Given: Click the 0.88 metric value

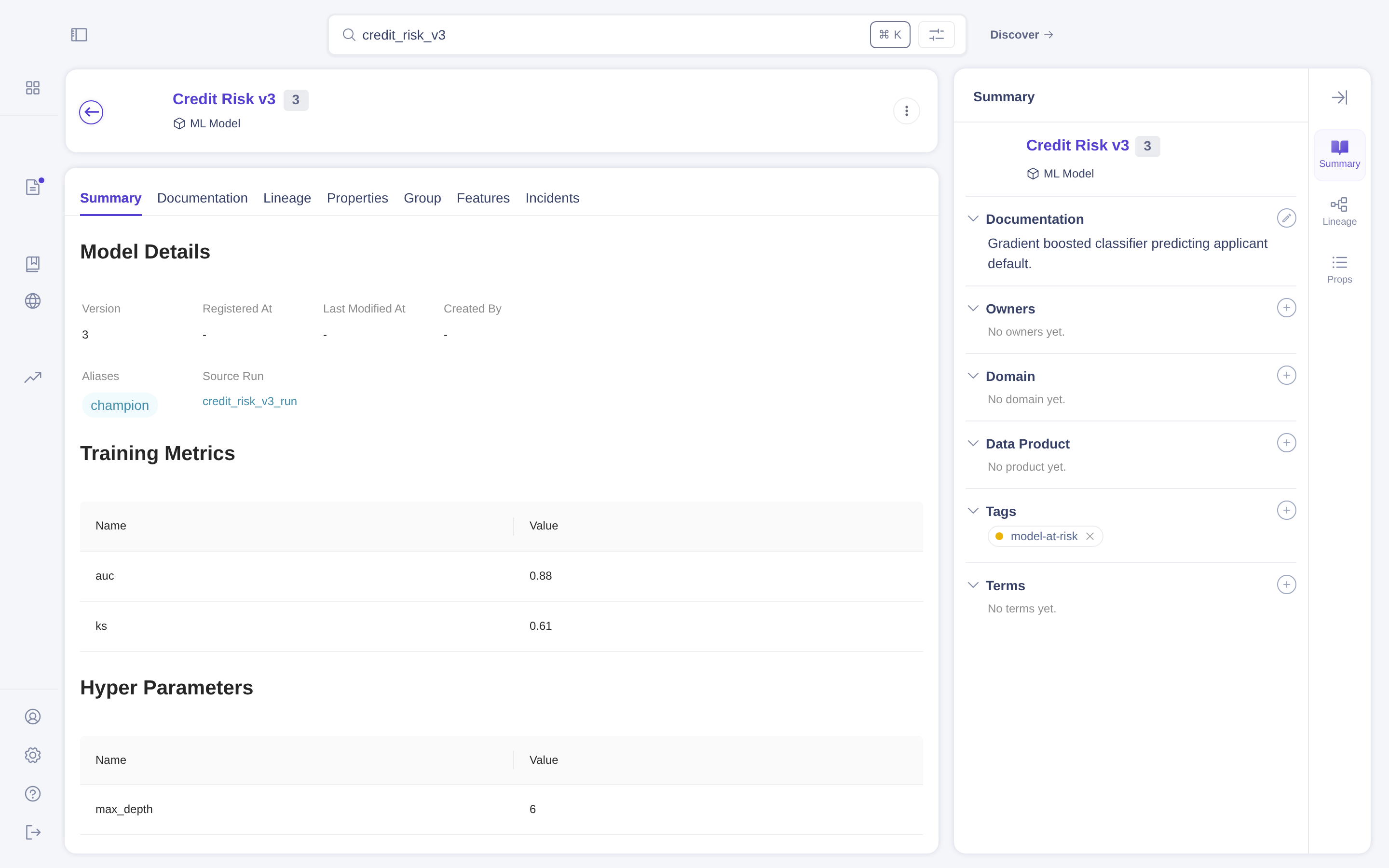Looking at the screenshot, I should click(x=540, y=576).
